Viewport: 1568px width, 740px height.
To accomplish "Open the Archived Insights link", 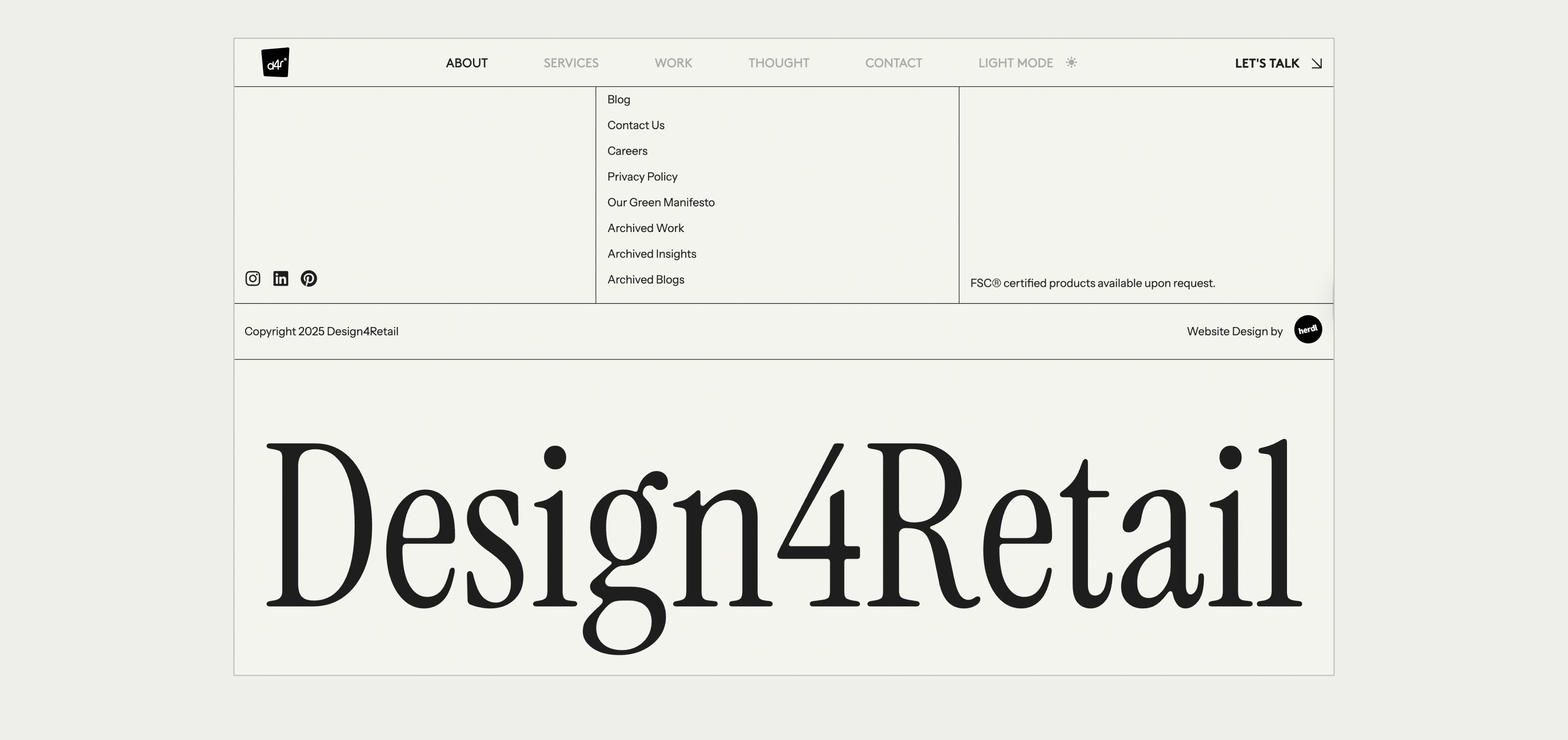I will [x=651, y=254].
